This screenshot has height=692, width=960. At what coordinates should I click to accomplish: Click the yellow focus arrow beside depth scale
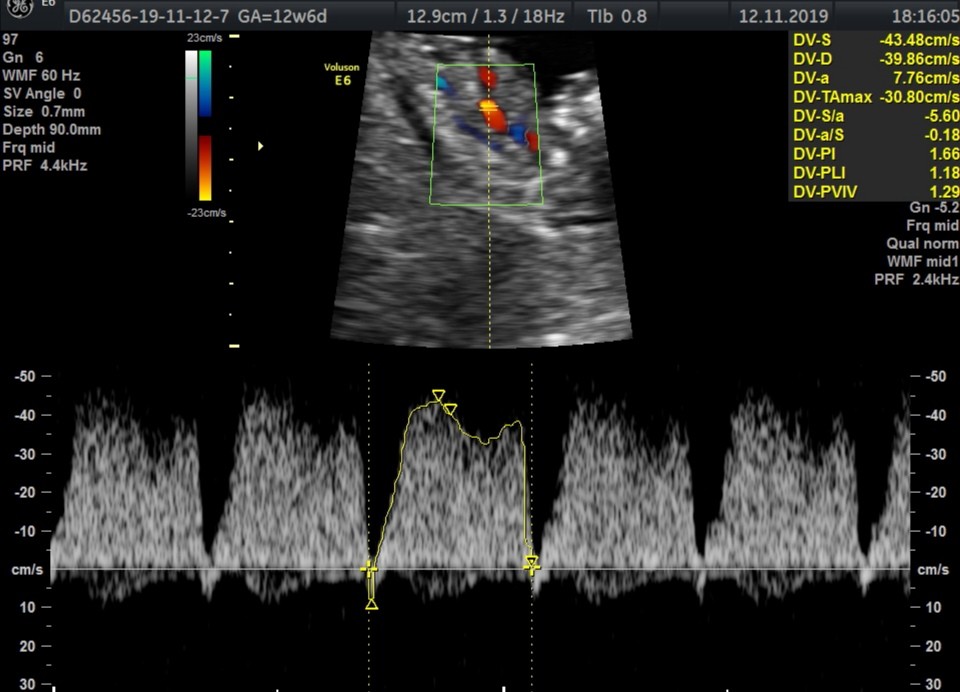pos(261,146)
